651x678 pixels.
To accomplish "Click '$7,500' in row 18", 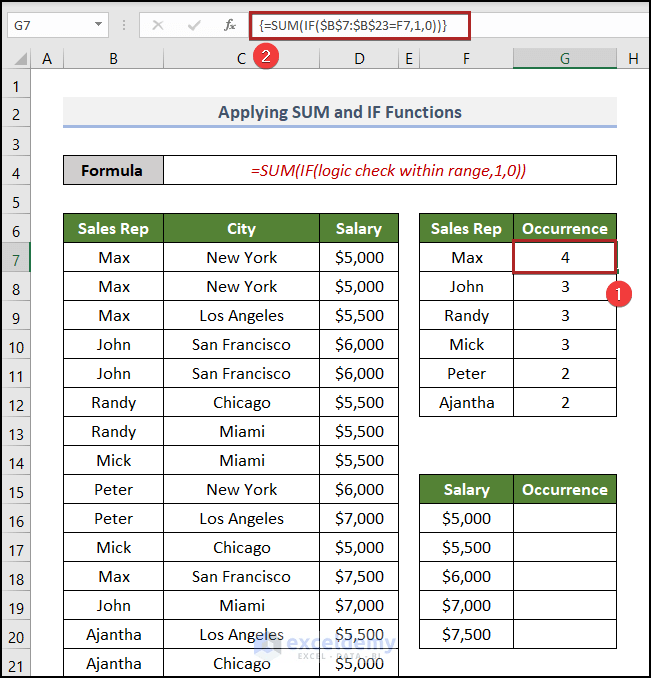I will (359, 576).
